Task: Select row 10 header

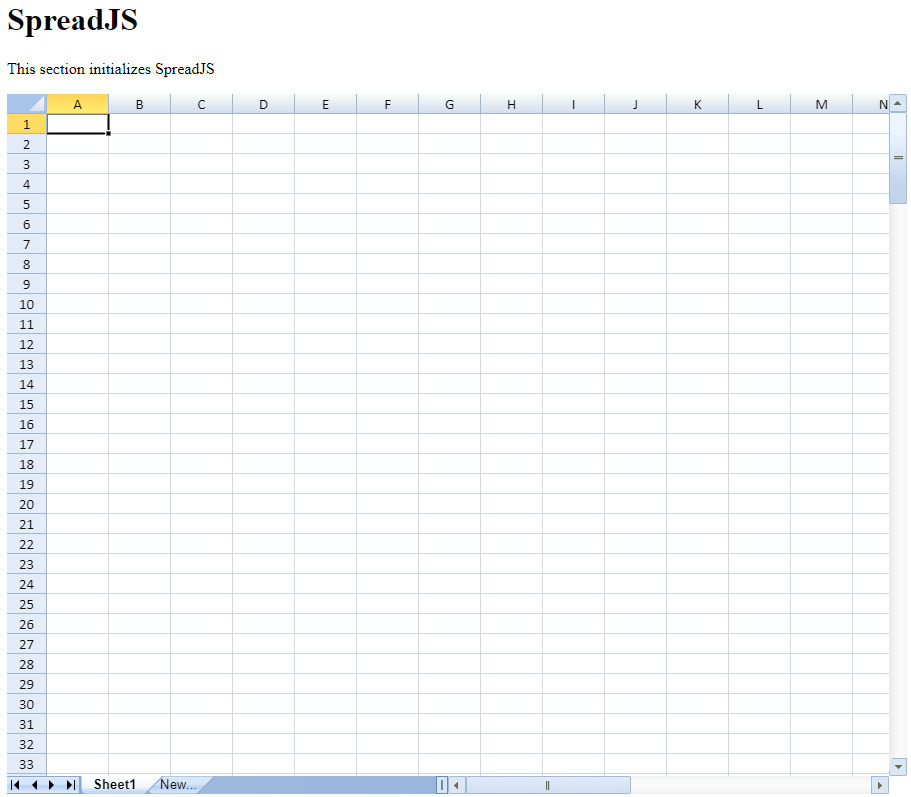Action: (x=27, y=304)
